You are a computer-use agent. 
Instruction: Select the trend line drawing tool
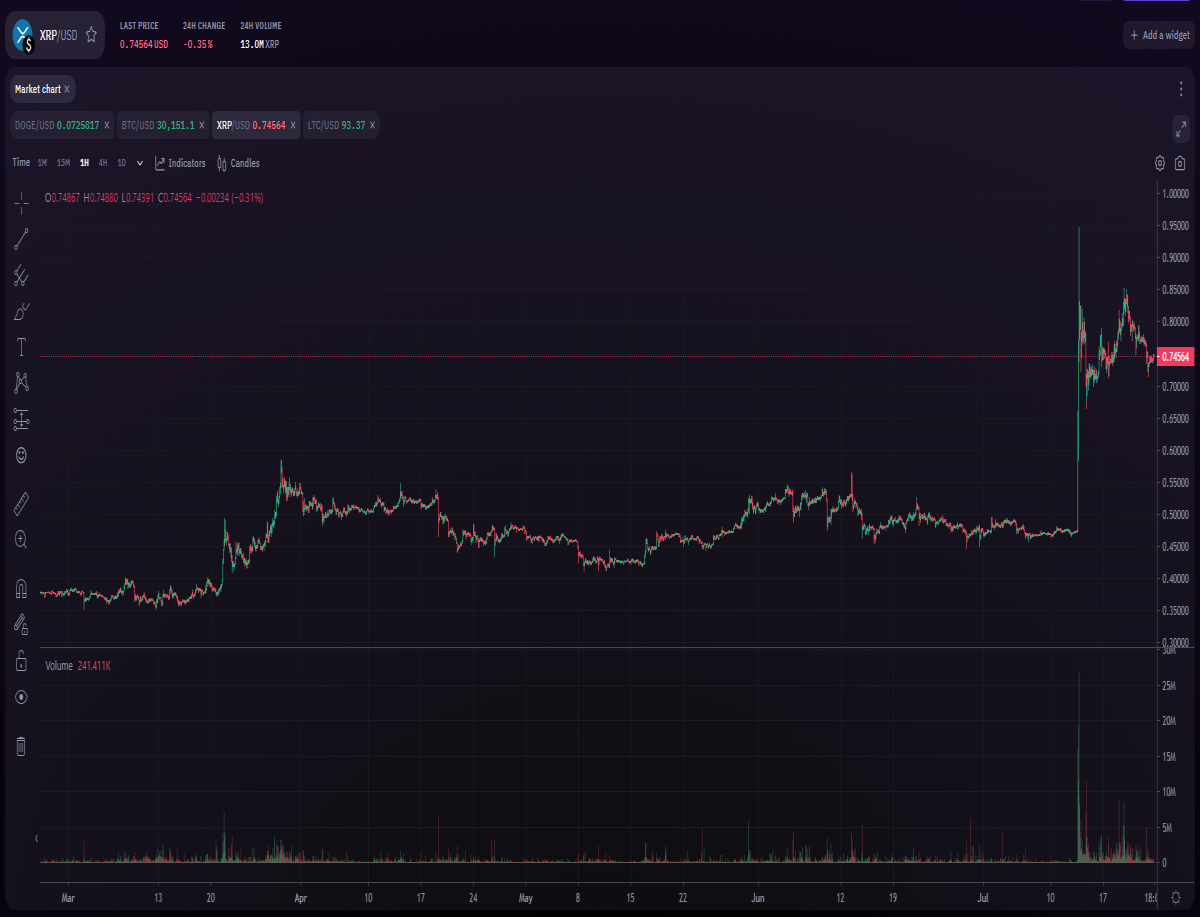pyautogui.click(x=21, y=238)
